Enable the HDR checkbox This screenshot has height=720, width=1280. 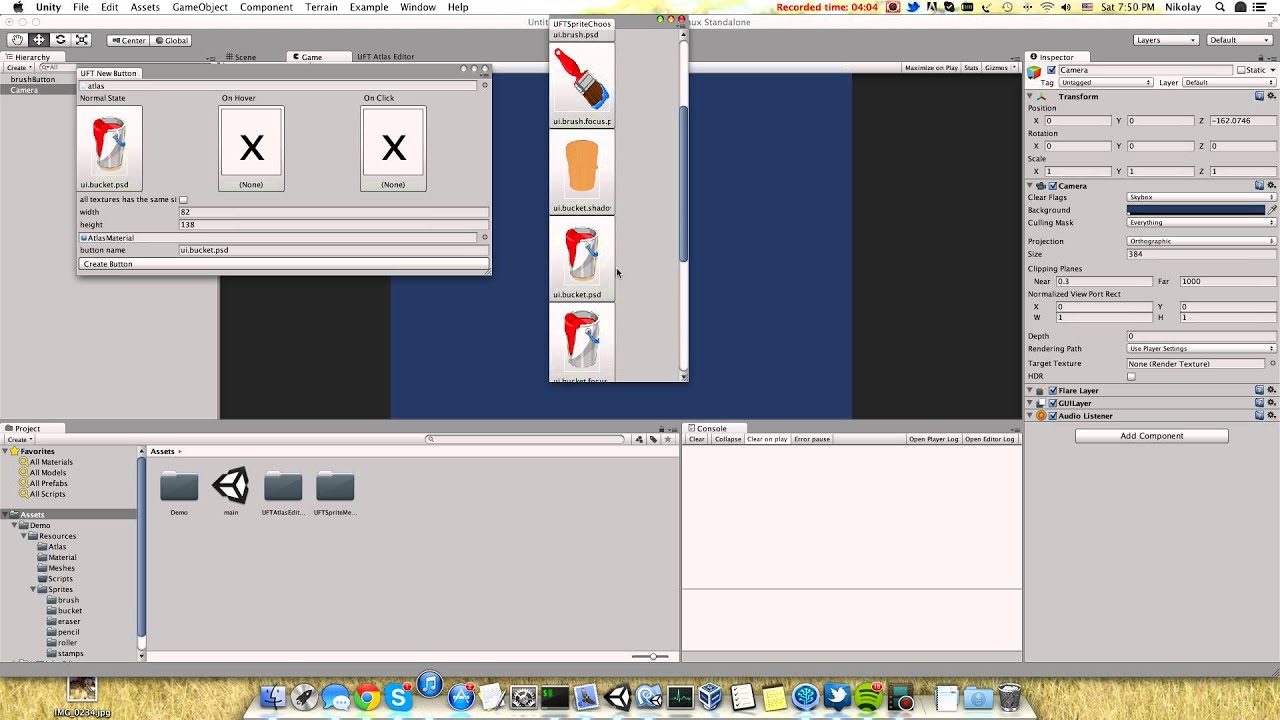1132,377
